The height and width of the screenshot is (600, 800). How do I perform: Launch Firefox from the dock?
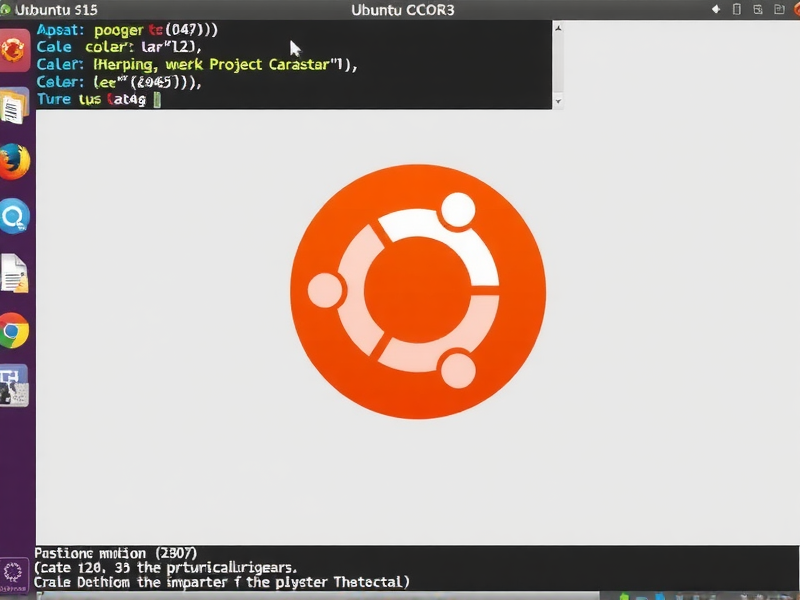(x=14, y=161)
